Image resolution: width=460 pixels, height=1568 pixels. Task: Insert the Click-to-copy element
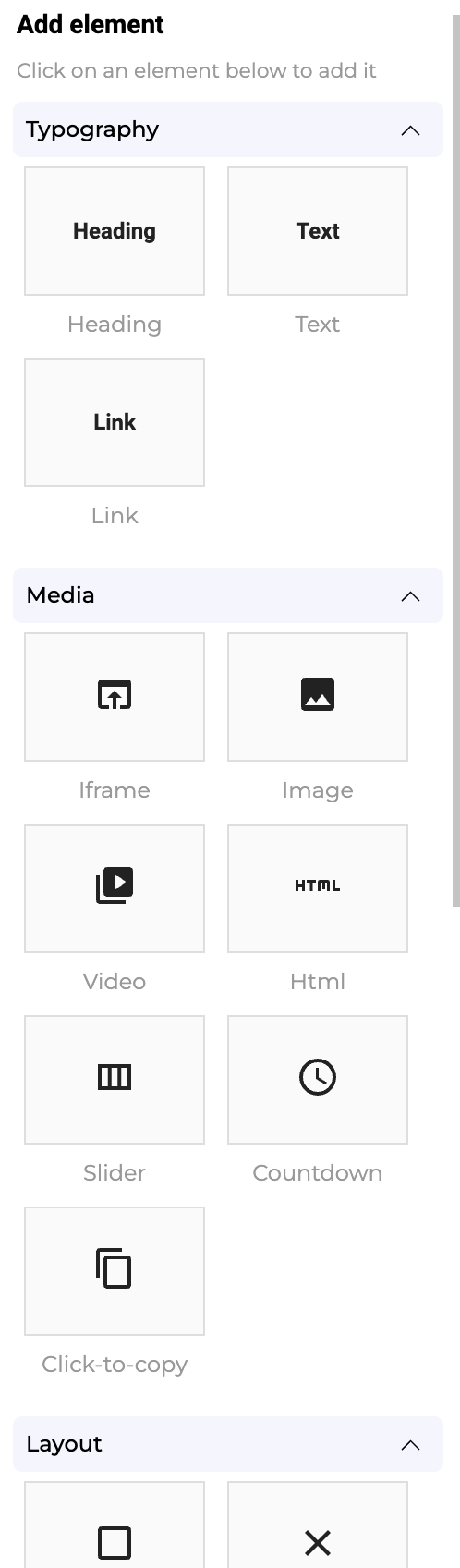[x=115, y=1271]
